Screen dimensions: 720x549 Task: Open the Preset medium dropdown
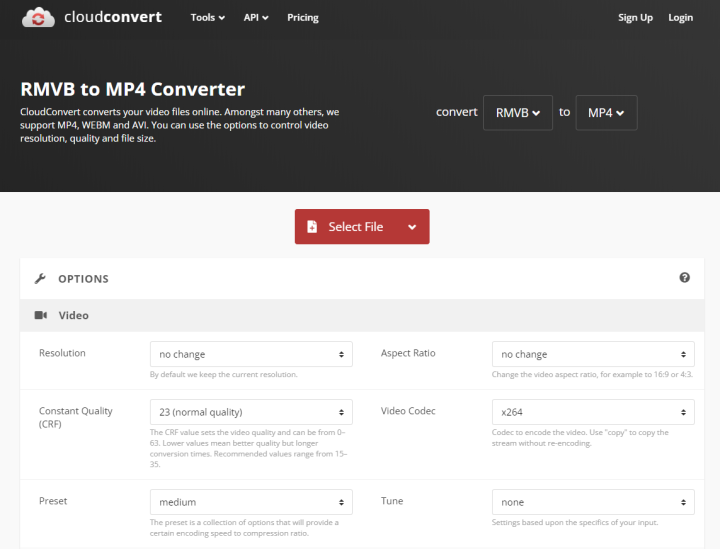tap(250, 502)
